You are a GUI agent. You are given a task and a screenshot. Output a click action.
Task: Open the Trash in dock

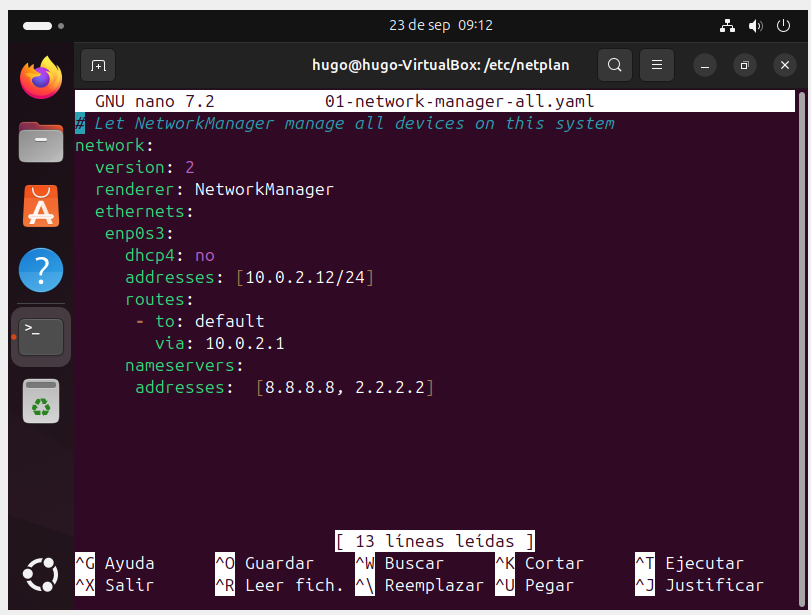coord(41,401)
